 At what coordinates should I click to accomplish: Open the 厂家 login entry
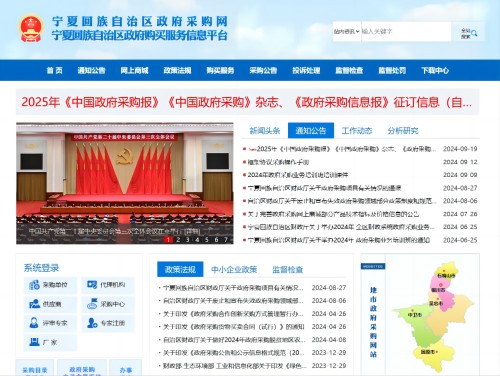[50, 342]
